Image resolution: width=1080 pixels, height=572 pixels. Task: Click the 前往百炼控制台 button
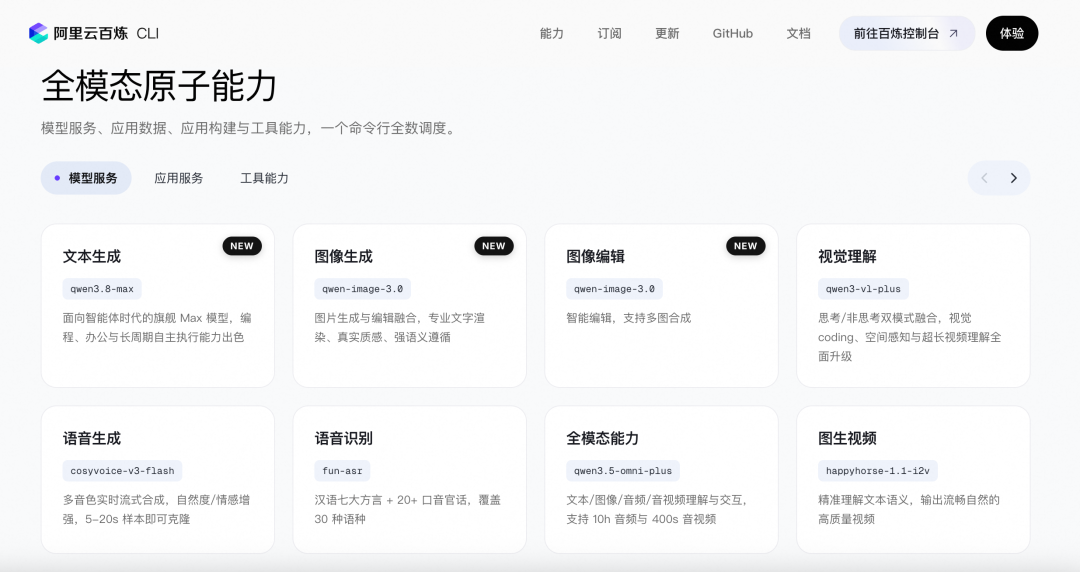(906, 33)
